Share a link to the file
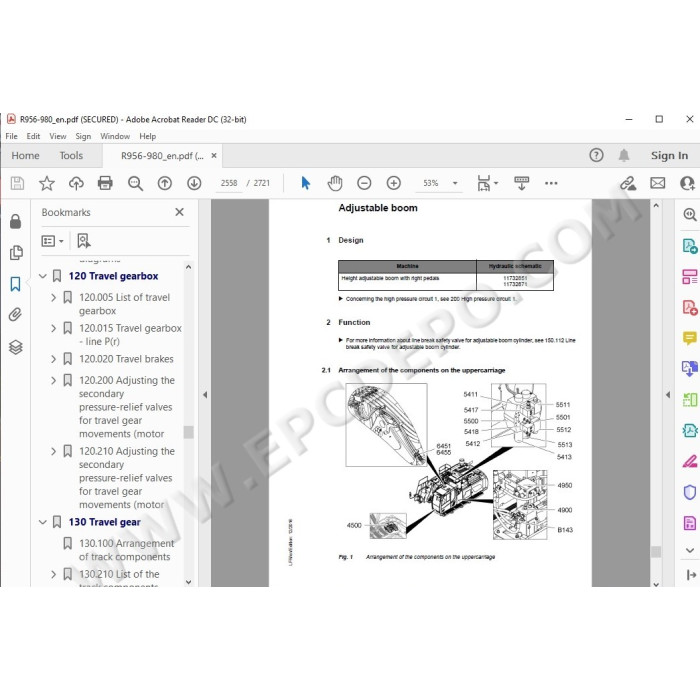The width and height of the screenshot is (700, 700). [x=628, y=183]
